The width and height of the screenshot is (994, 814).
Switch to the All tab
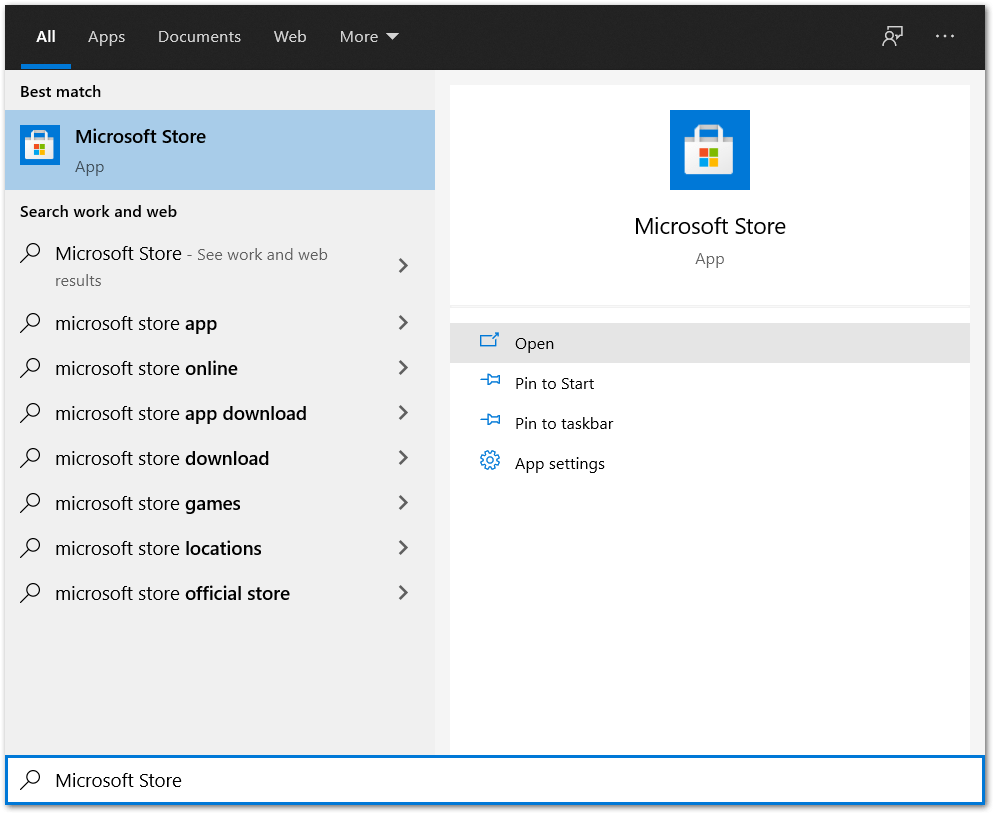click(x=46, y=37)
